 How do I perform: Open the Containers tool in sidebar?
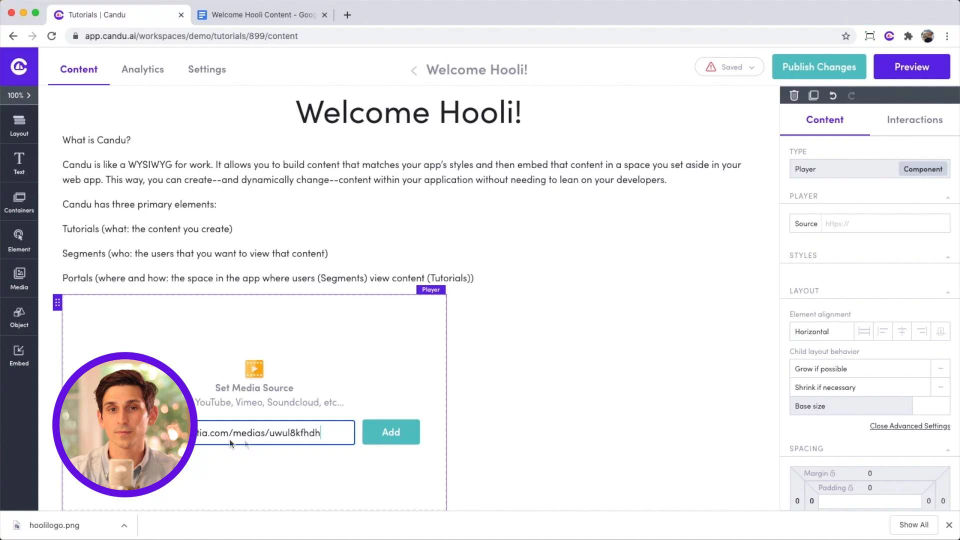[x=19, y=202]
